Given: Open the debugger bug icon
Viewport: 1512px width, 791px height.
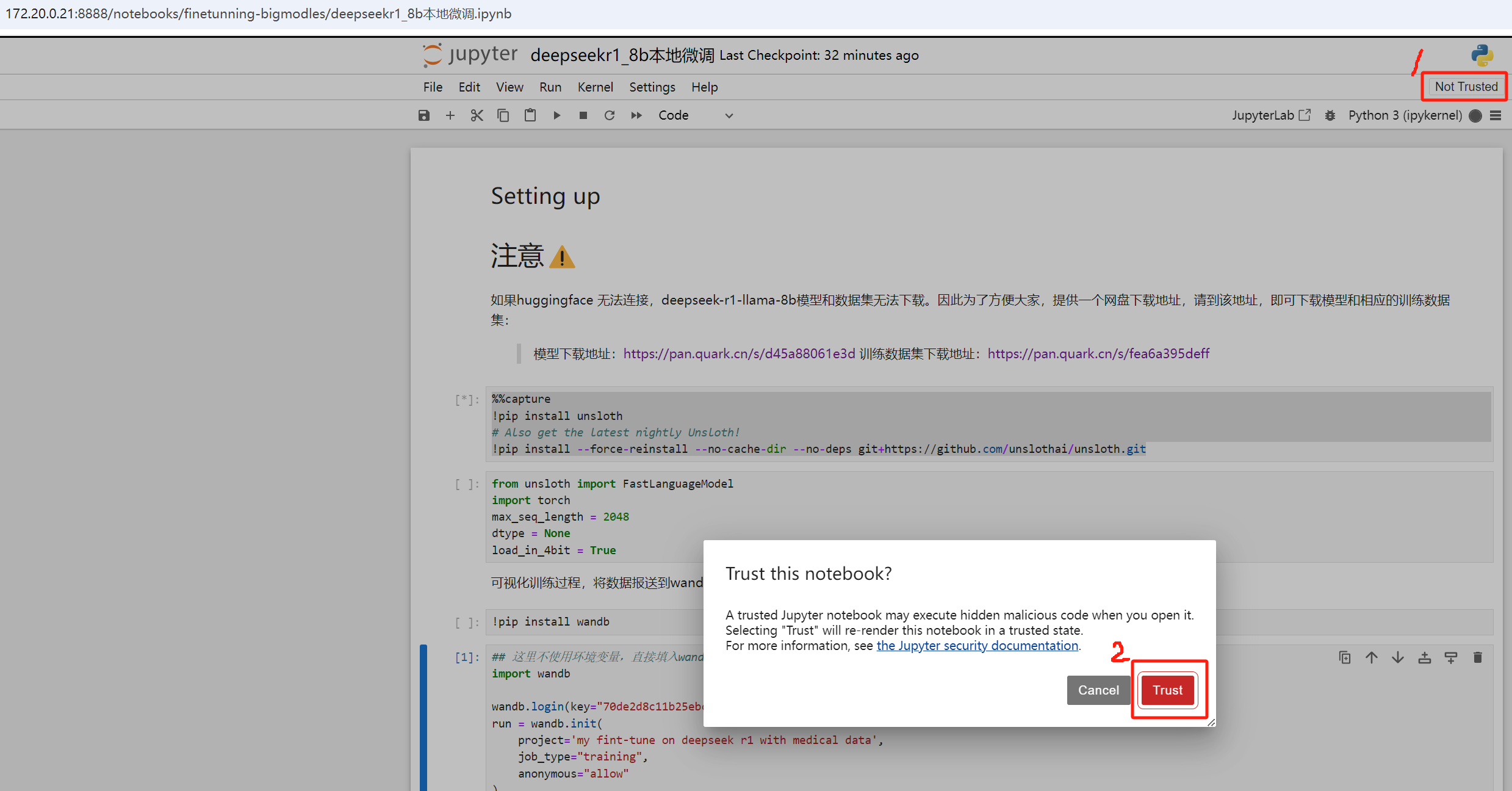Looking at the screenshot, I should click(x=1330, y=115).
